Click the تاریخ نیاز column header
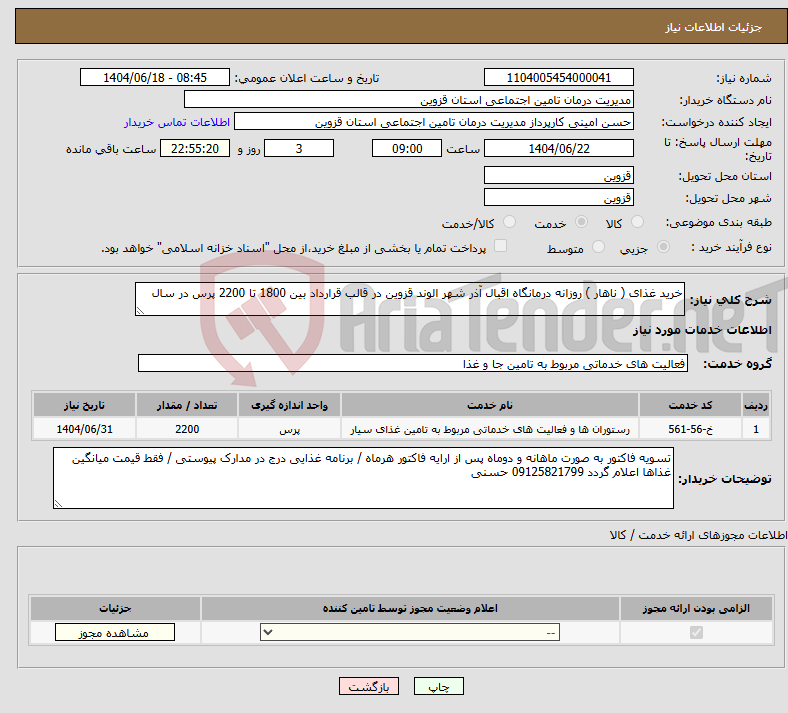This screenshot has height=713, width=788. pyautogui.click(x=84, y=404)
